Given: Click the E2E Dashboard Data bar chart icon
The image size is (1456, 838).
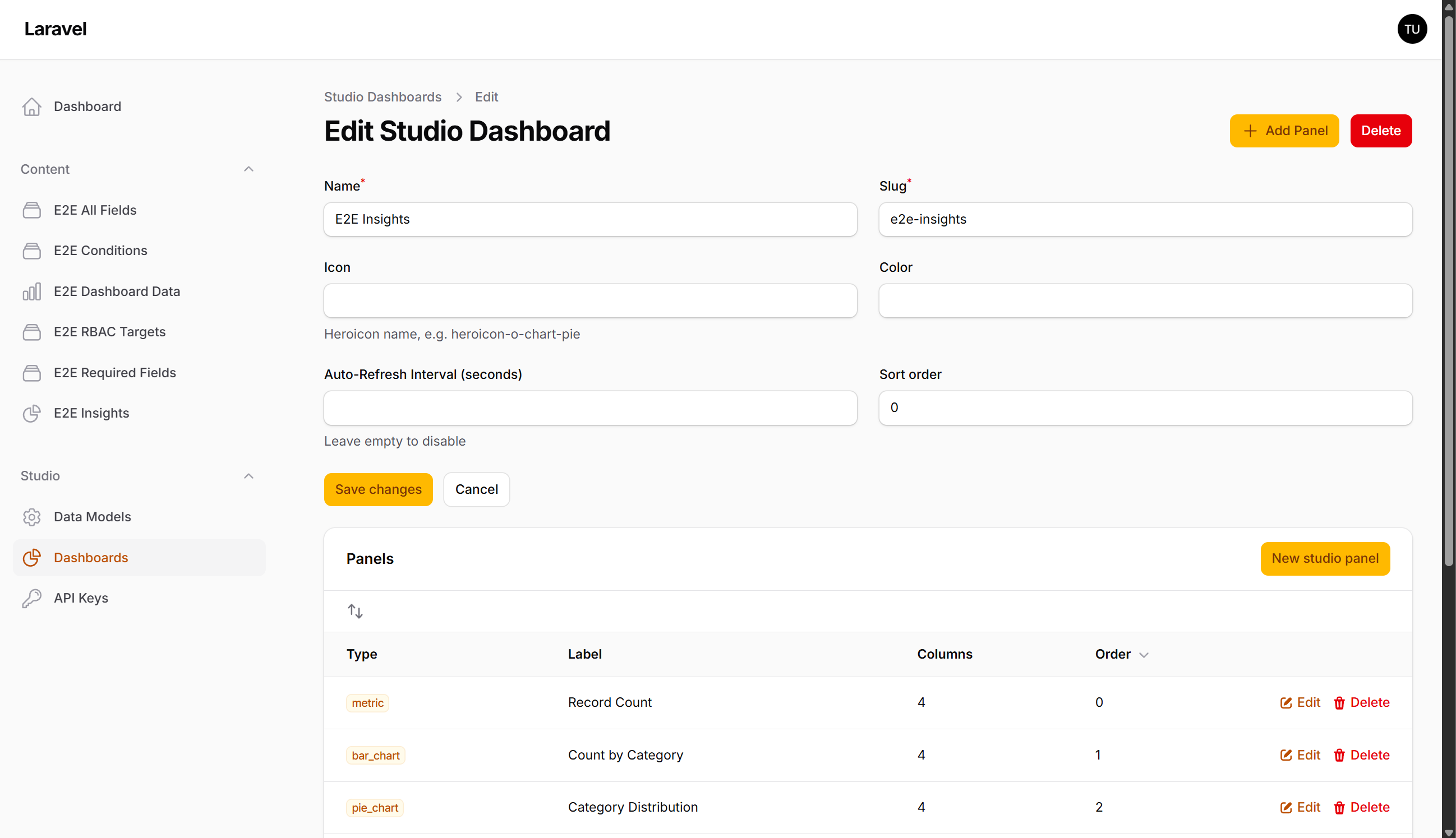Looking at the screenshot, I should (31, 291).
